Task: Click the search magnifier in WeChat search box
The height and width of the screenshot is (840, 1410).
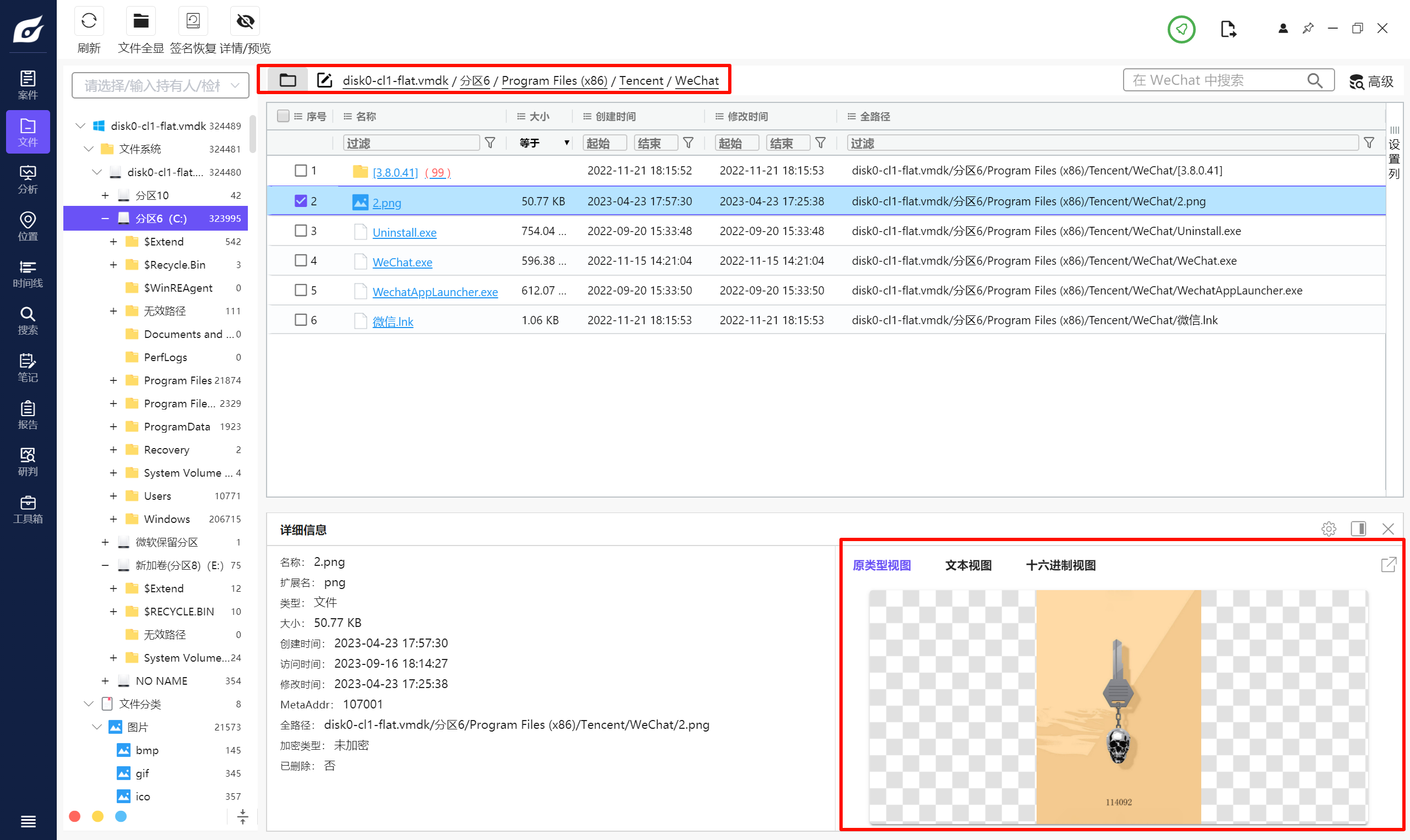Action: coord(1315,80)
